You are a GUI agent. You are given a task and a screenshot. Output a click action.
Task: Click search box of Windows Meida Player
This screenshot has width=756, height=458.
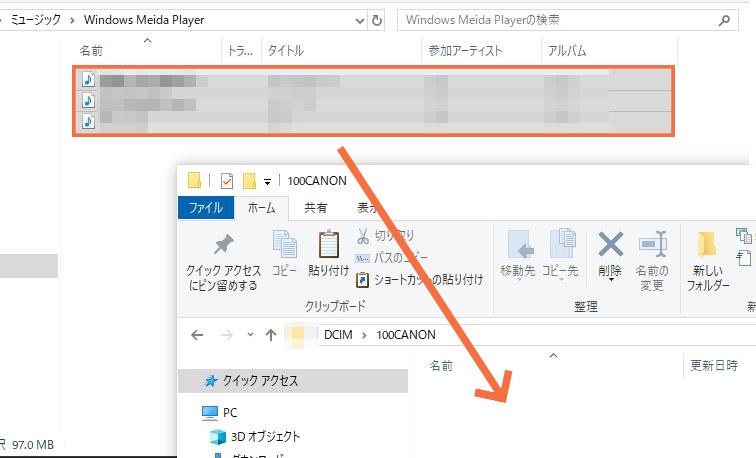[x=567, y=20]
